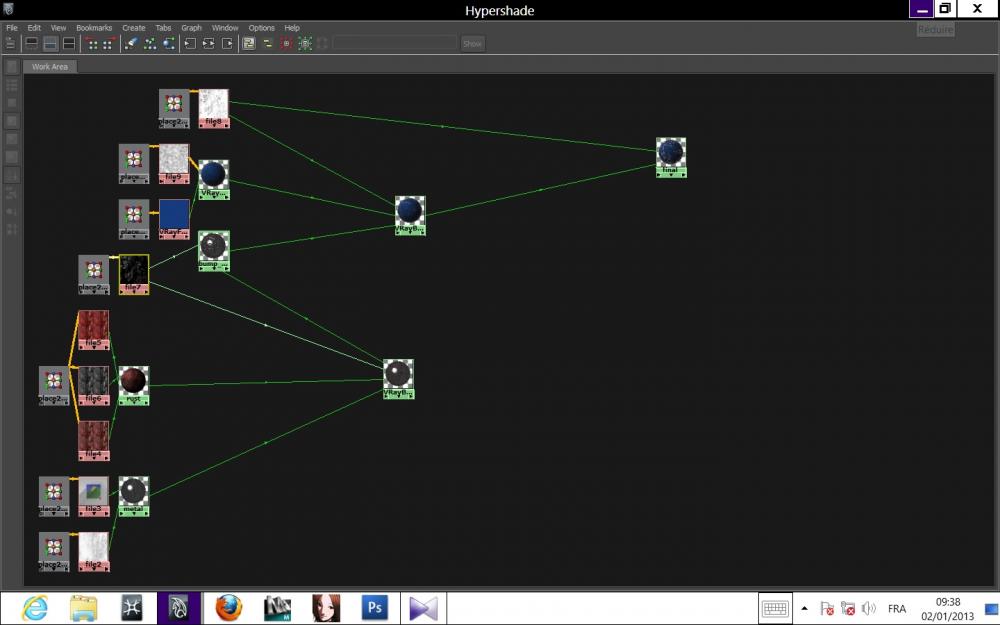The width and height of the screenshot is (1000, 625).
Task: Open the Edit menu
Action: point(34,28)
